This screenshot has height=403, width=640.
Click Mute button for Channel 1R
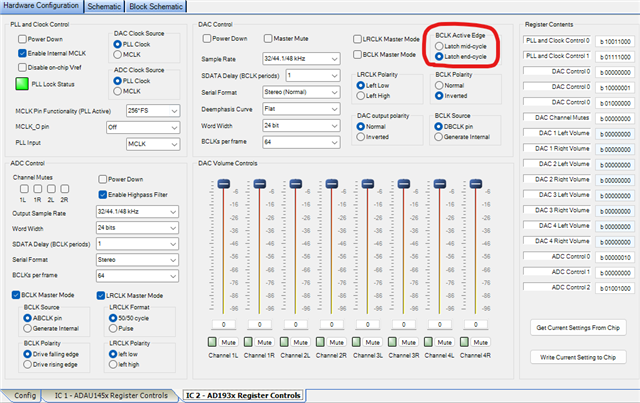tap(264, 342)
